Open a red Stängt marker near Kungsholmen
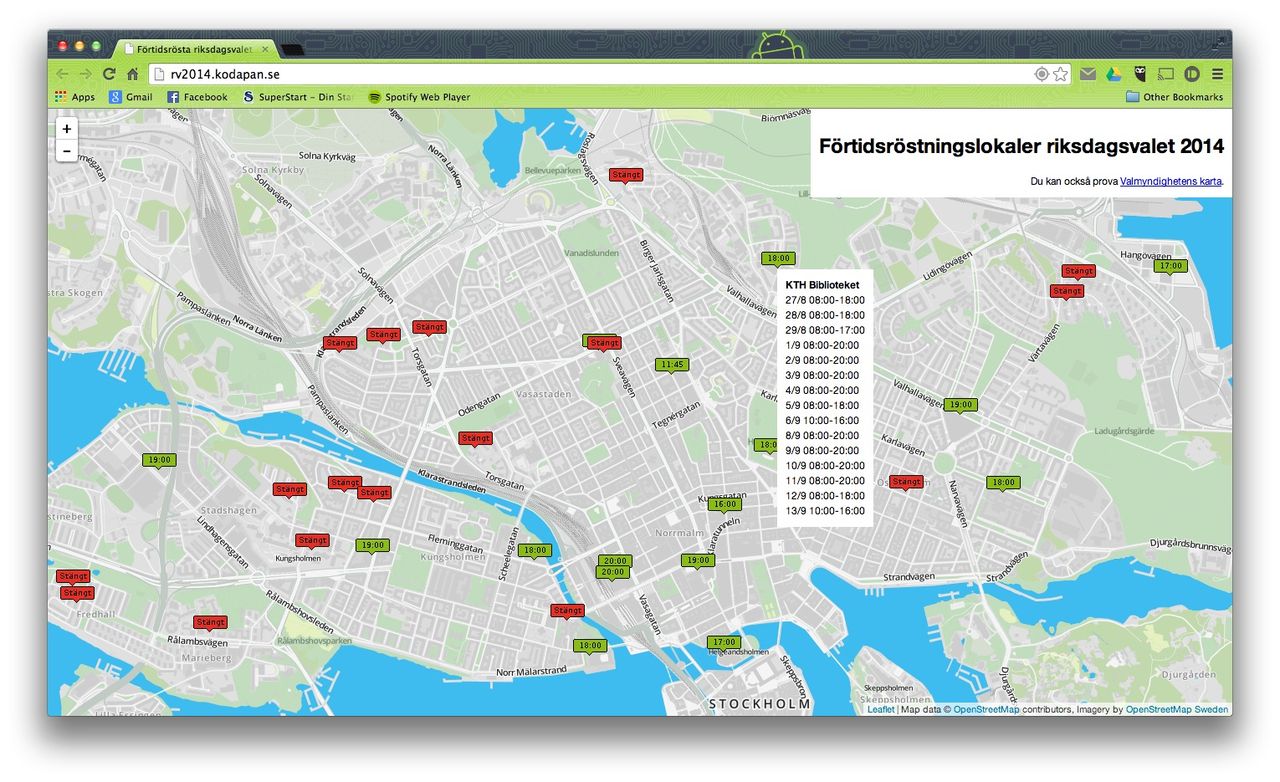Viewport: 1280px width, 782px height. 312,539
